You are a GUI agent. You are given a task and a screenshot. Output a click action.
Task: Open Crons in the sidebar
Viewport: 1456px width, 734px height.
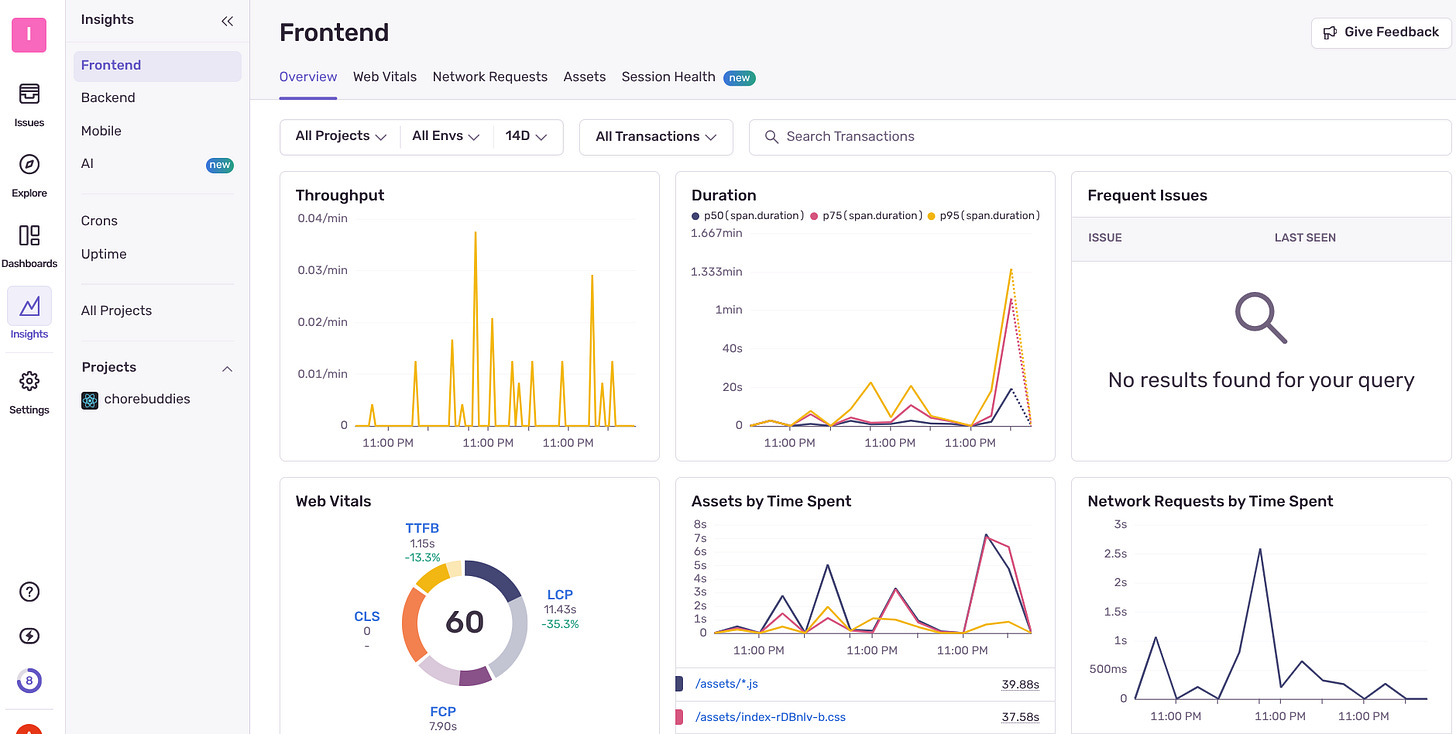157,221
